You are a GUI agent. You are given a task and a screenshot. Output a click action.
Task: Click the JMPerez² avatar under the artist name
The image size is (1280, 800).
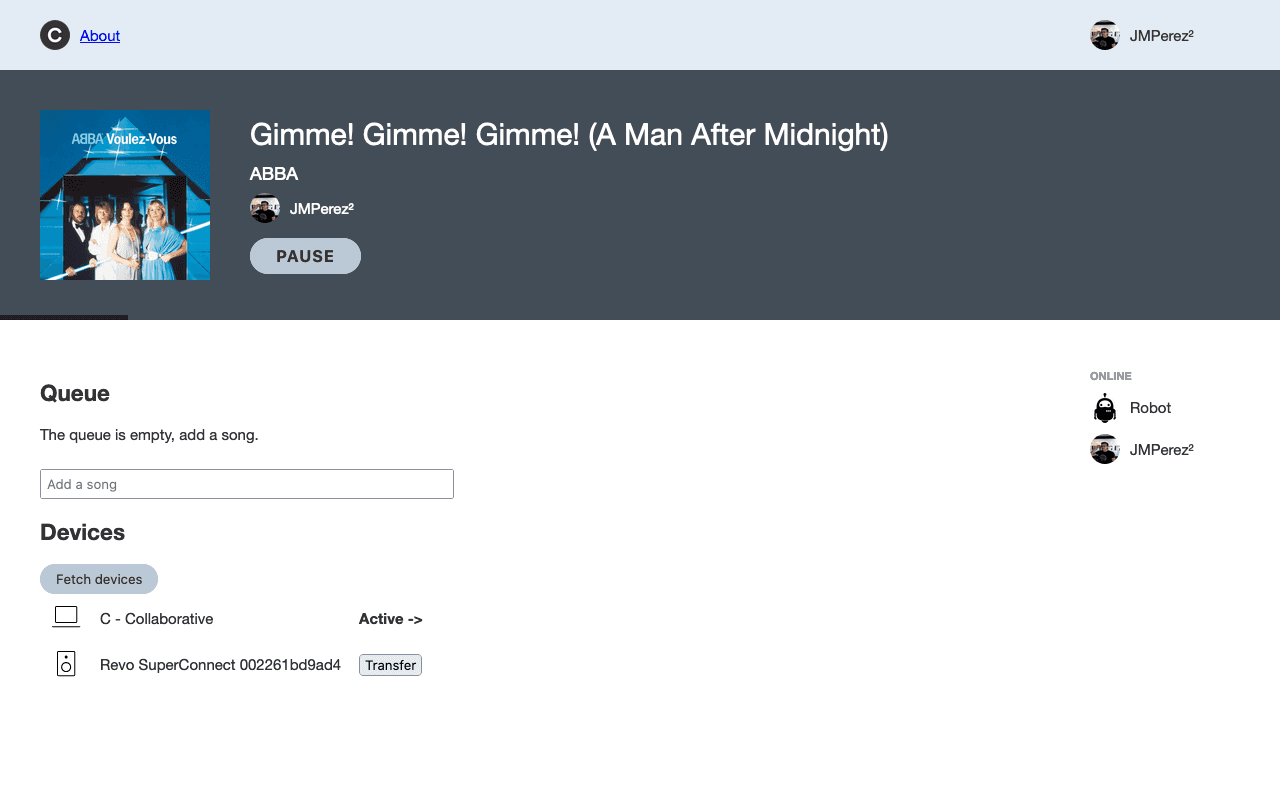[x=265, y=208]
